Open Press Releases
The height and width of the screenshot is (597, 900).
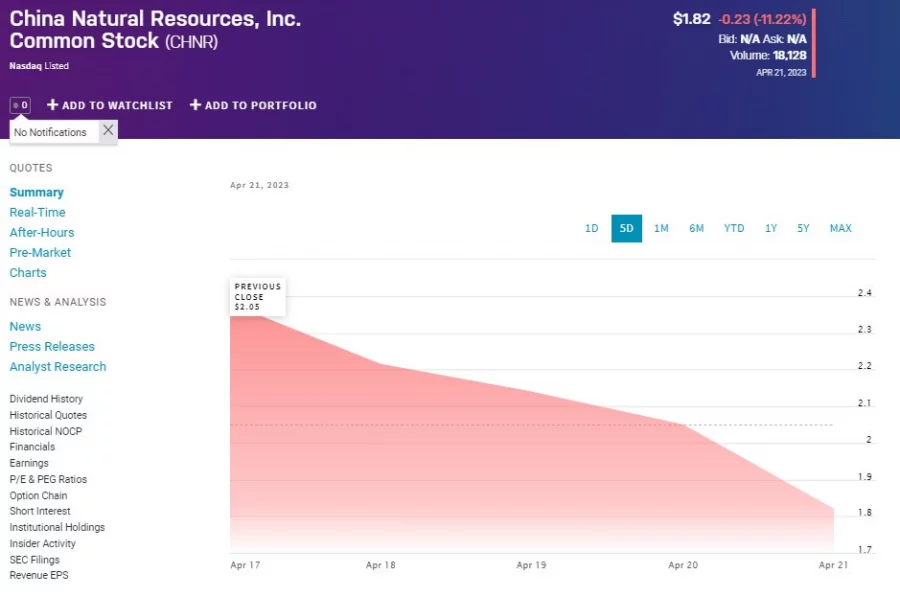[x=52, y=346]
